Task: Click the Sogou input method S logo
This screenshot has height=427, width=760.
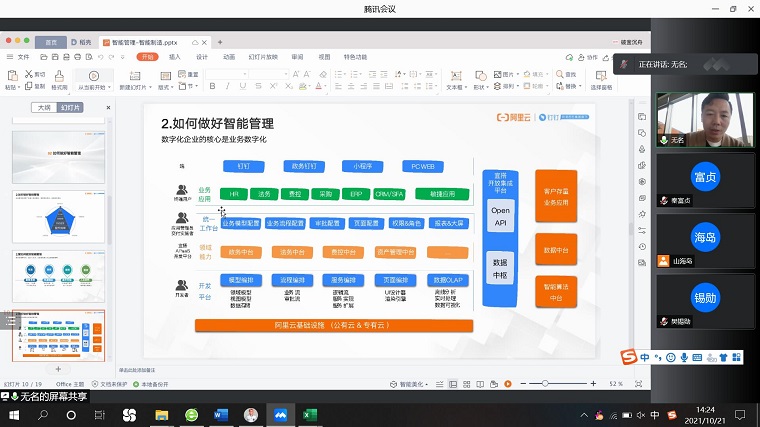Action: pyautogui.click(x=628, y=357)
